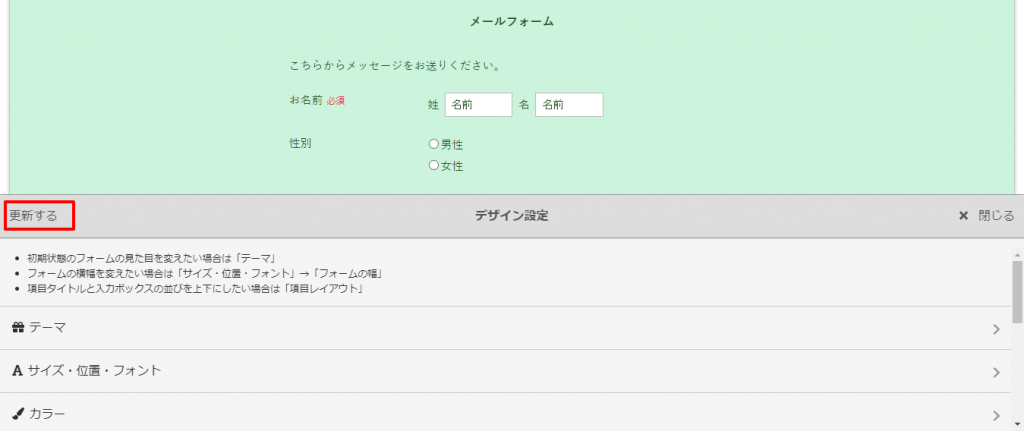Expand カラー section using its right chevron
This screenshot has height=431, width=1024.
point(996,415)
